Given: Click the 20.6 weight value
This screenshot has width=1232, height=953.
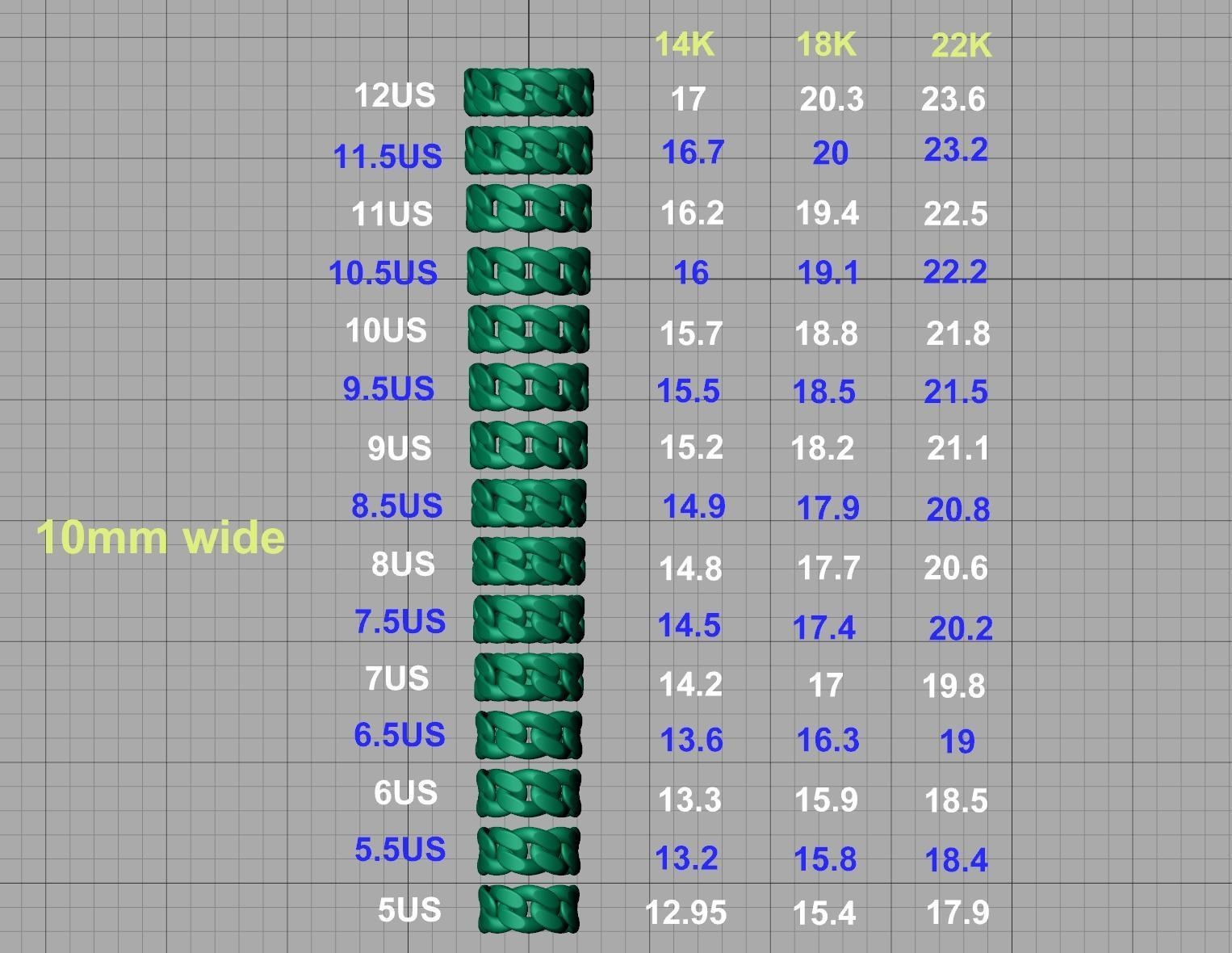Looking at the screenshot, I should [x=956, y=568].
